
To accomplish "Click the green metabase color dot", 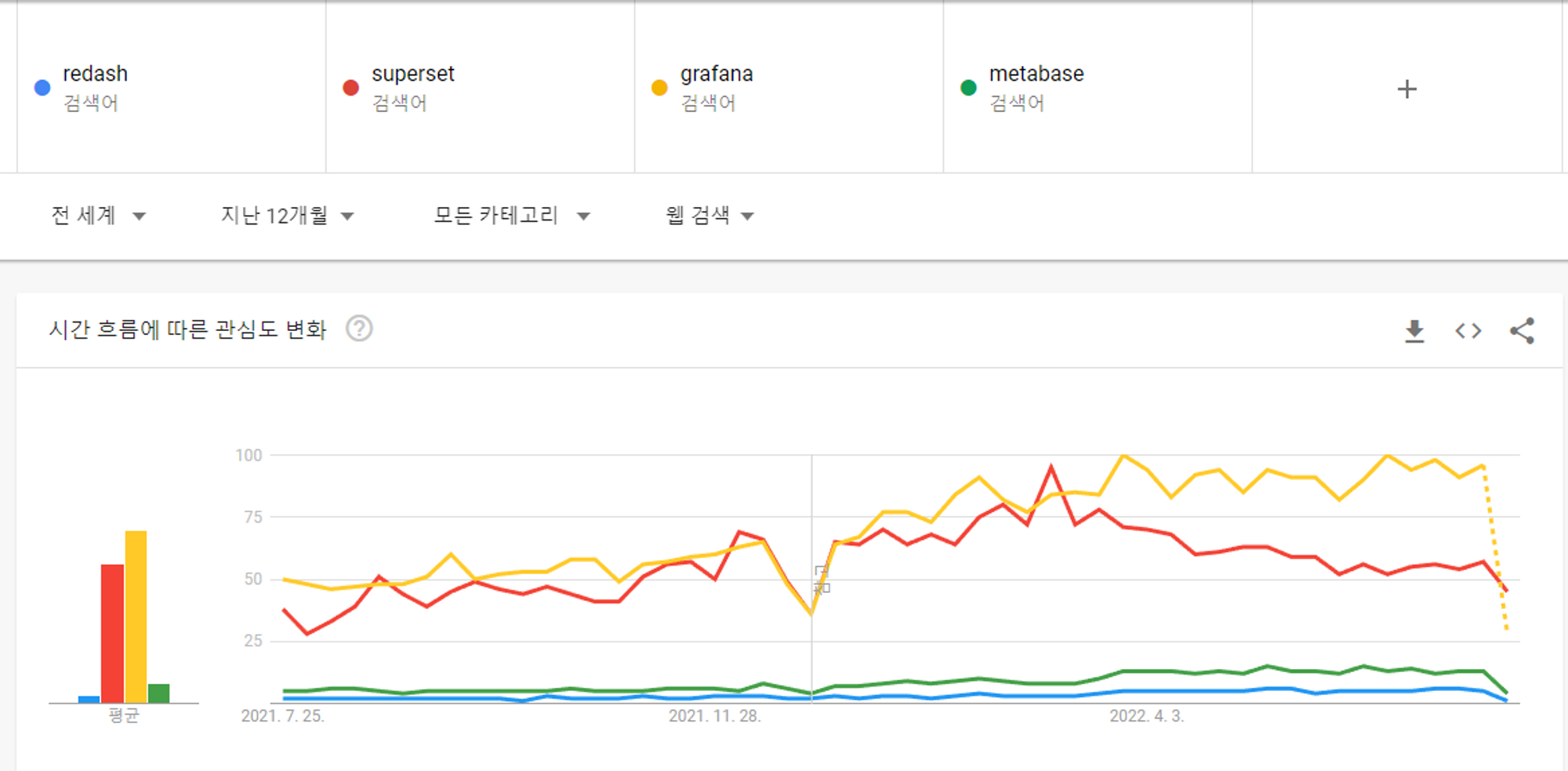I will [x=968, y=88].
